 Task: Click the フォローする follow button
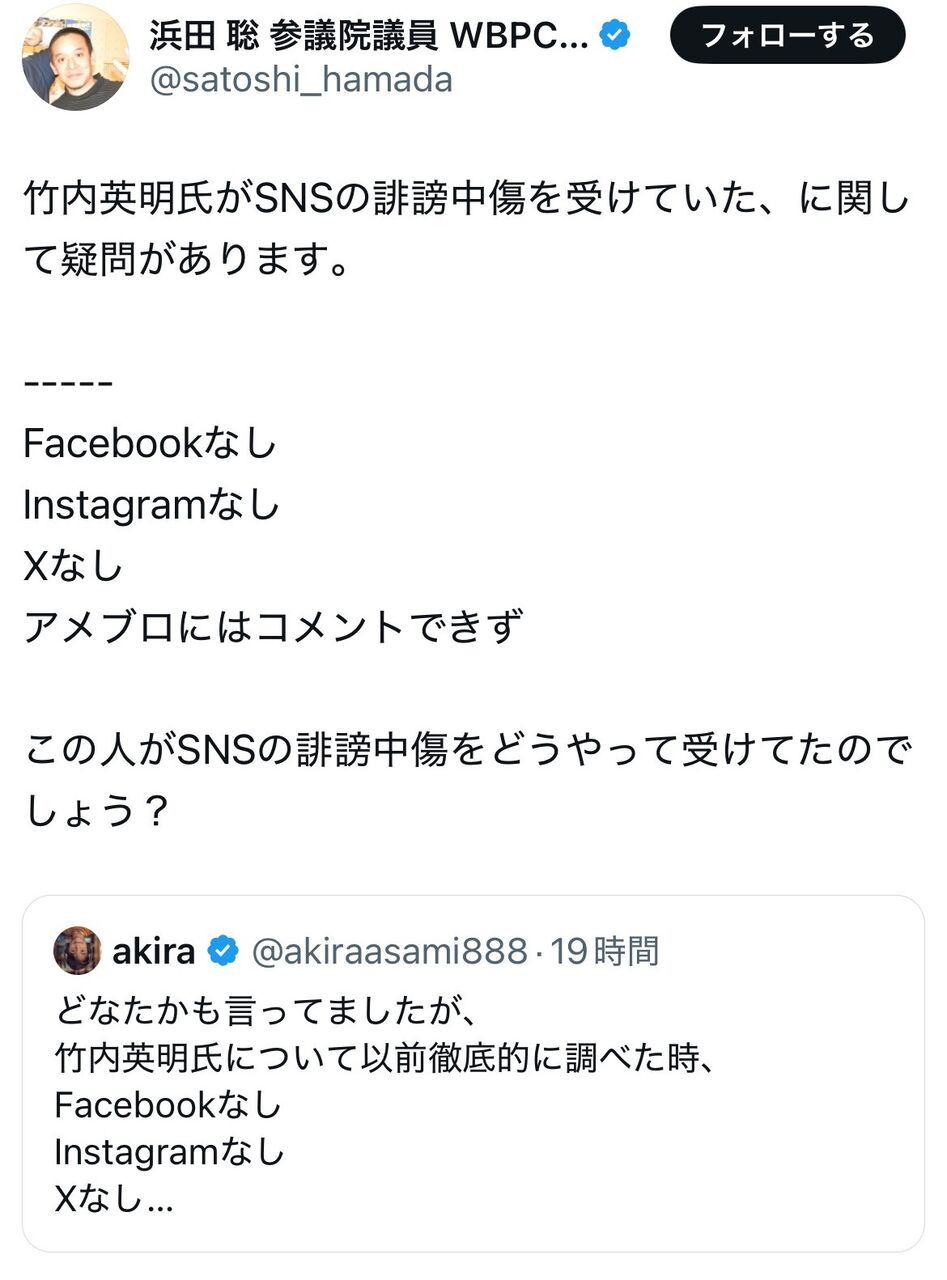click(x=787, y=36)
